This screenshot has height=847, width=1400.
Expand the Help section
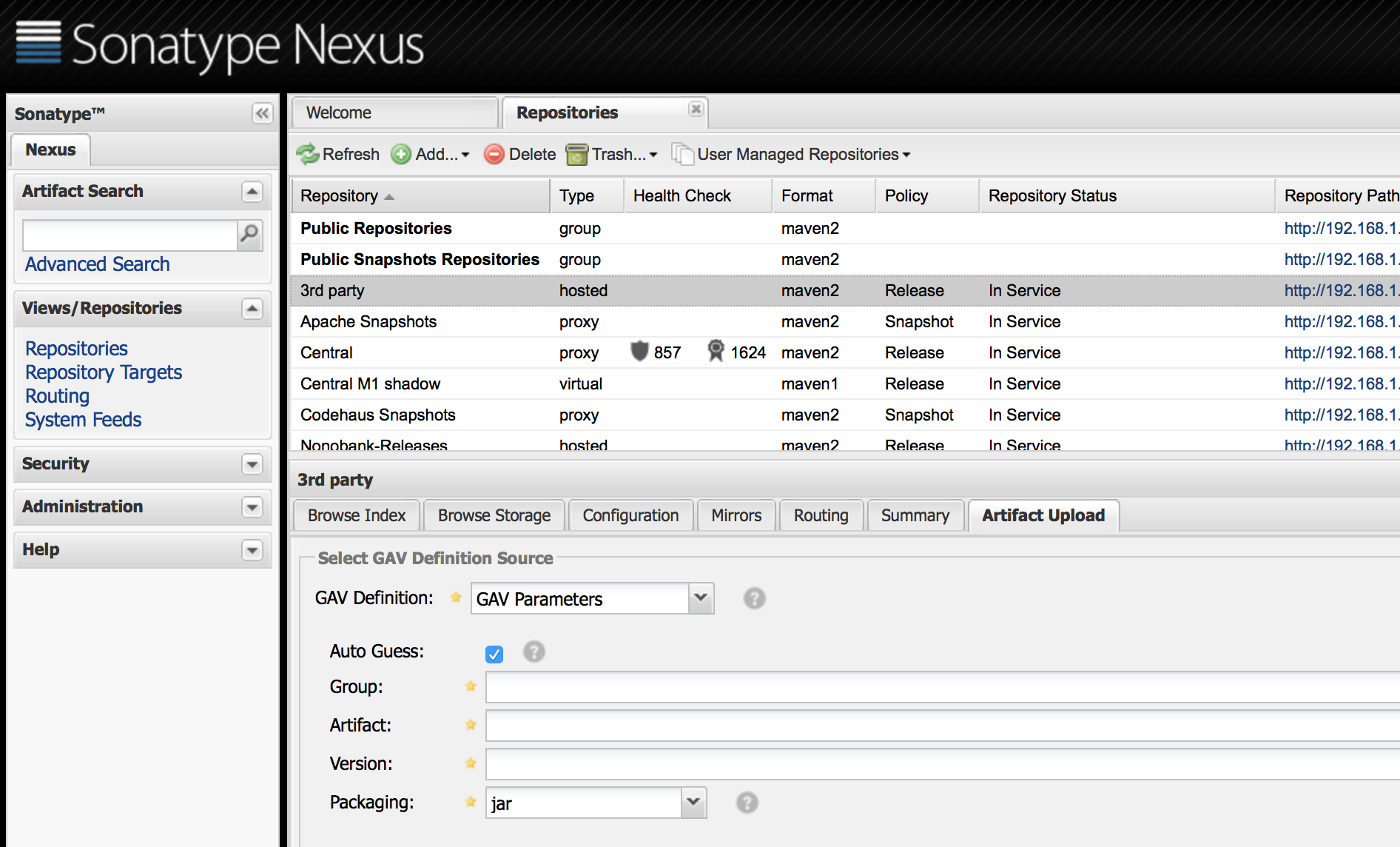coord(252,550)
